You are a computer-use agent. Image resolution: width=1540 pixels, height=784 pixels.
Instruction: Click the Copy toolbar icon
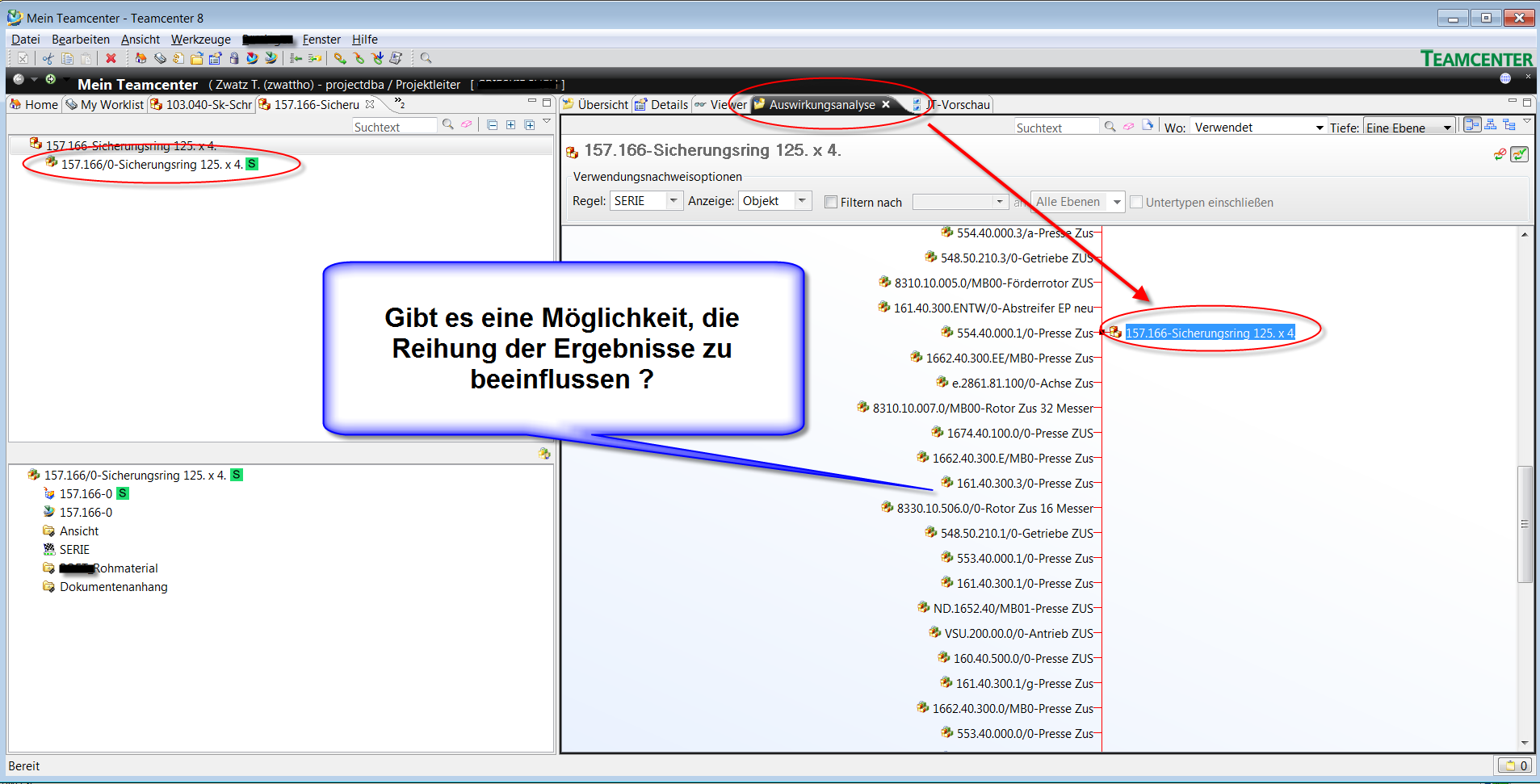67,58
